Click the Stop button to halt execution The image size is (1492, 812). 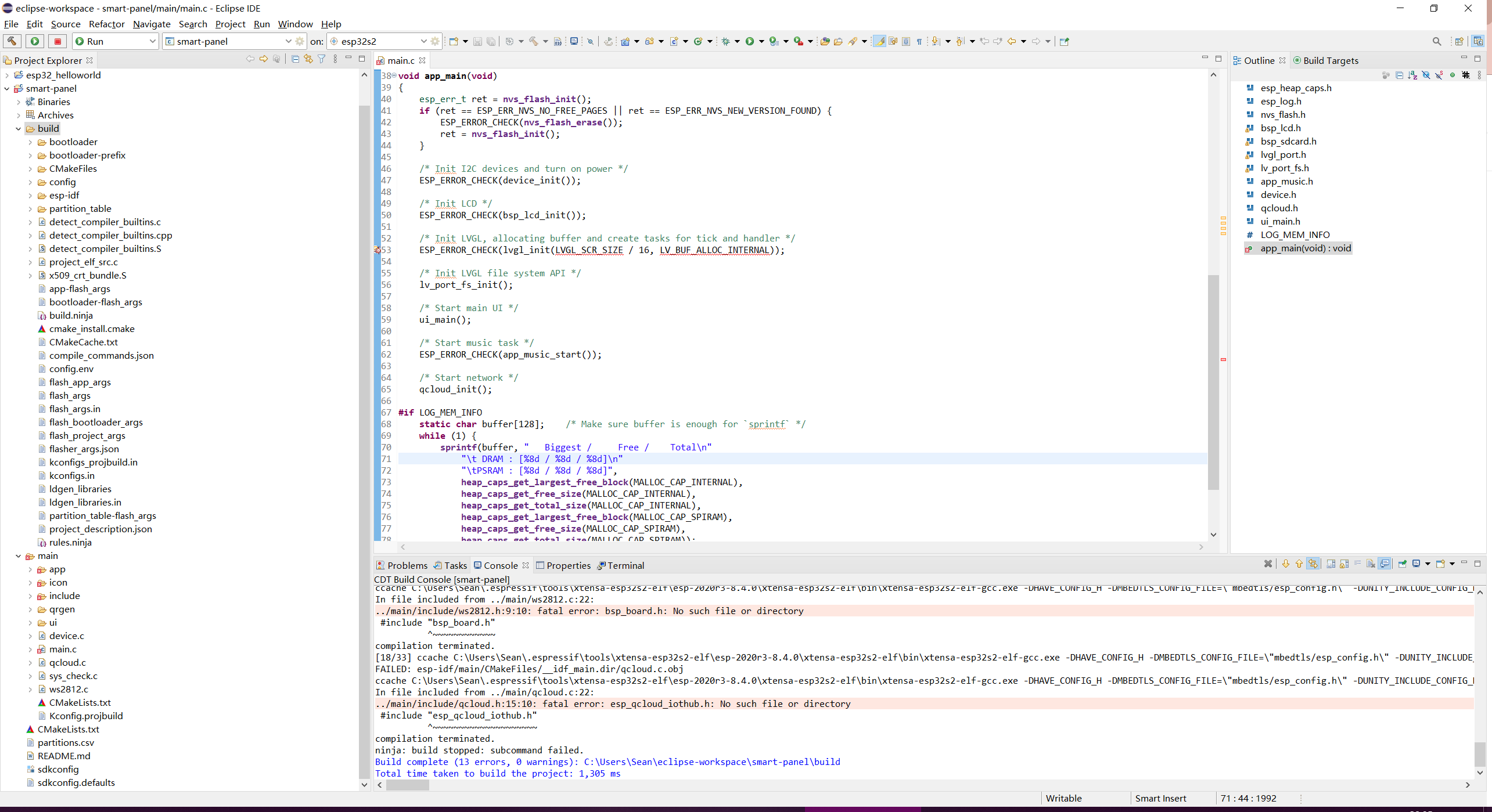58,41
